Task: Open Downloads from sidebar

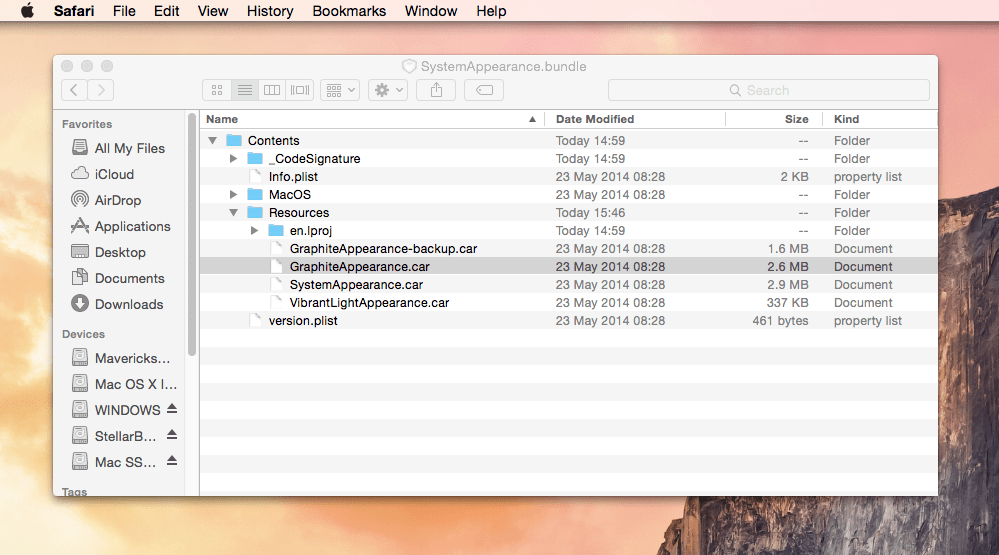Action: point(117,304)
